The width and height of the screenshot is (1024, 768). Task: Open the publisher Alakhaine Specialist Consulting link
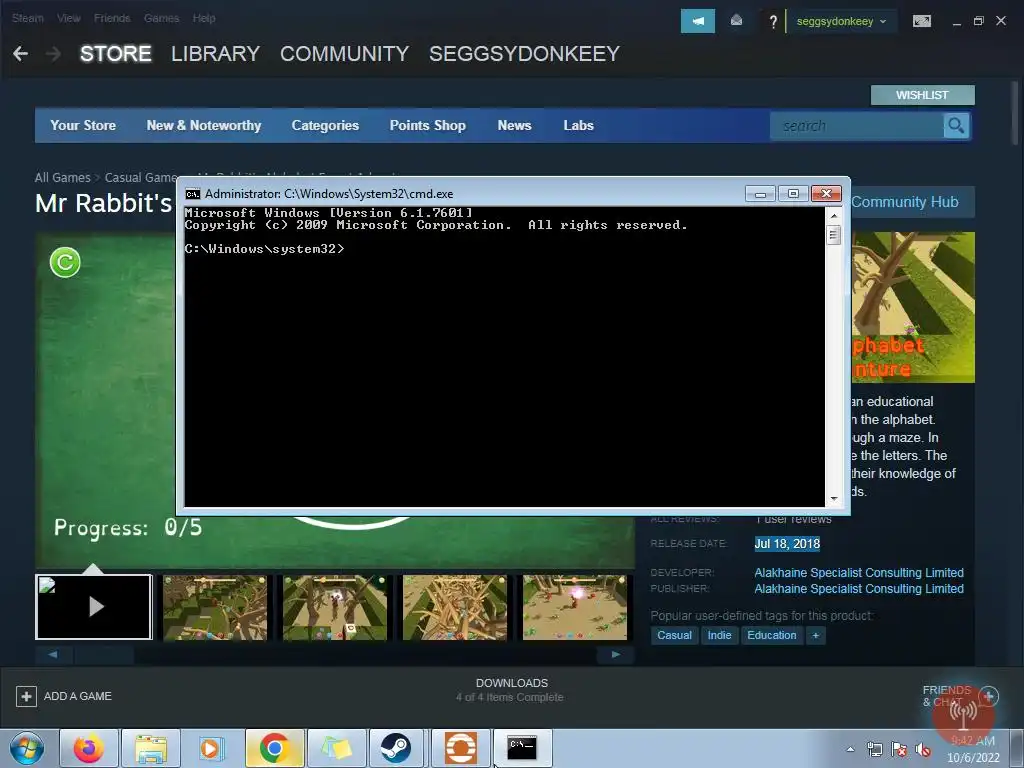click(x=859, y=589)
